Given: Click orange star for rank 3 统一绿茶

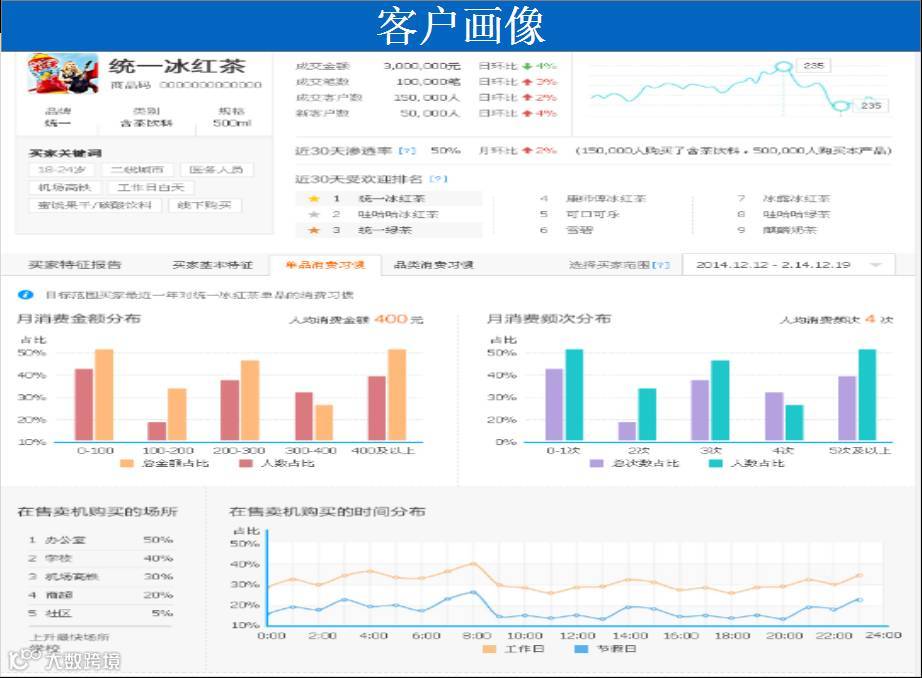Looking at the screenshot, I should 314,230.
